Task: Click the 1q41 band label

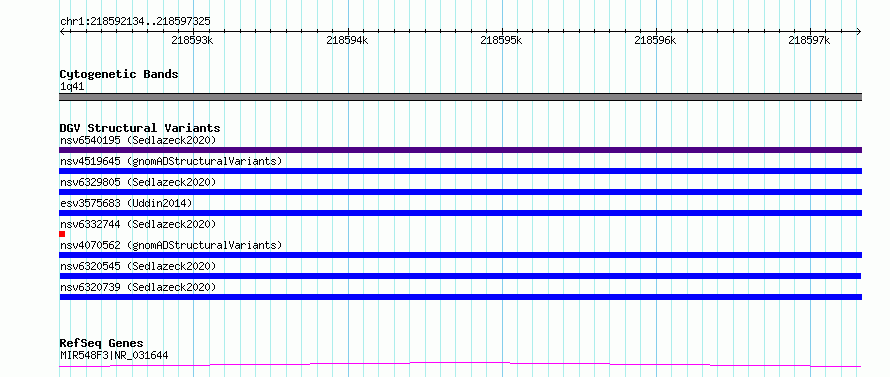Action: (72, 86)
